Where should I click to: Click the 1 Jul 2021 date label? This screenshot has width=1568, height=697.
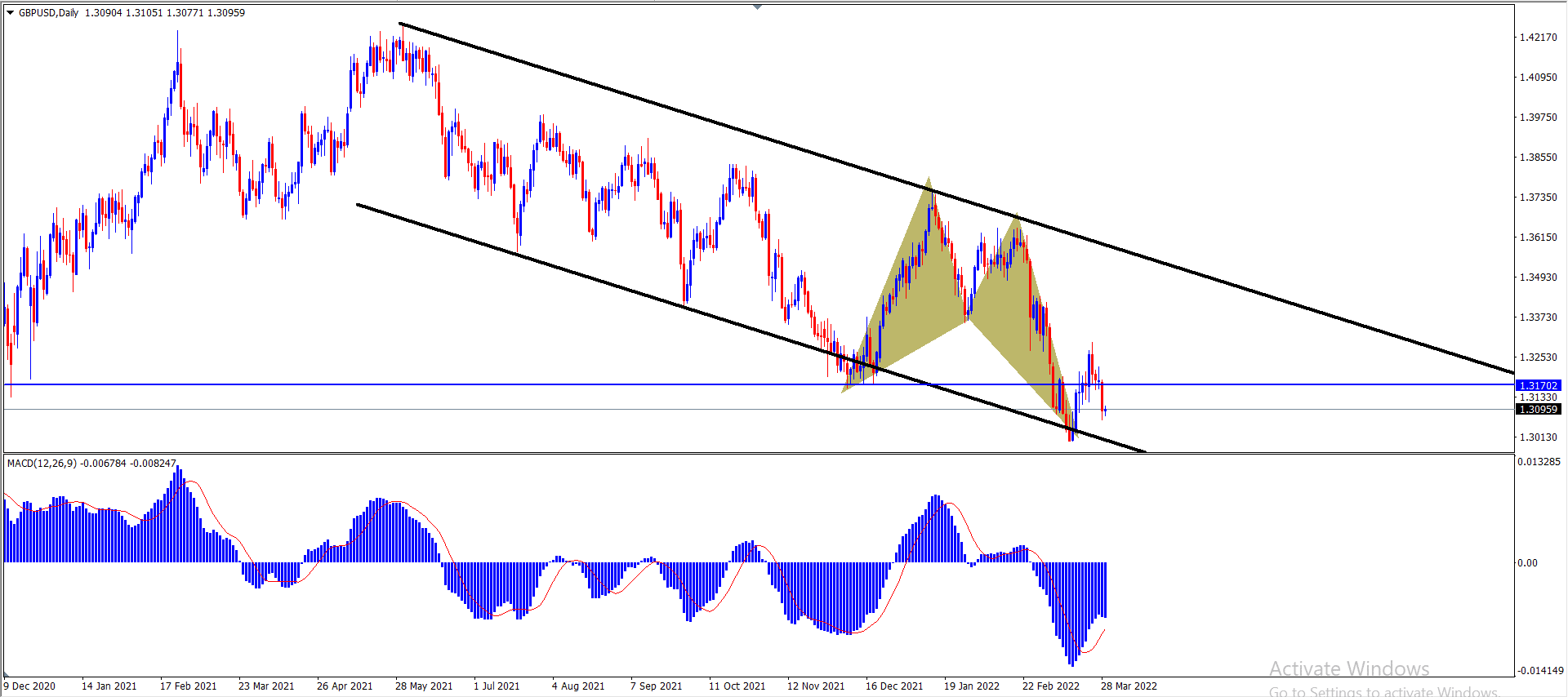(497, 686)
